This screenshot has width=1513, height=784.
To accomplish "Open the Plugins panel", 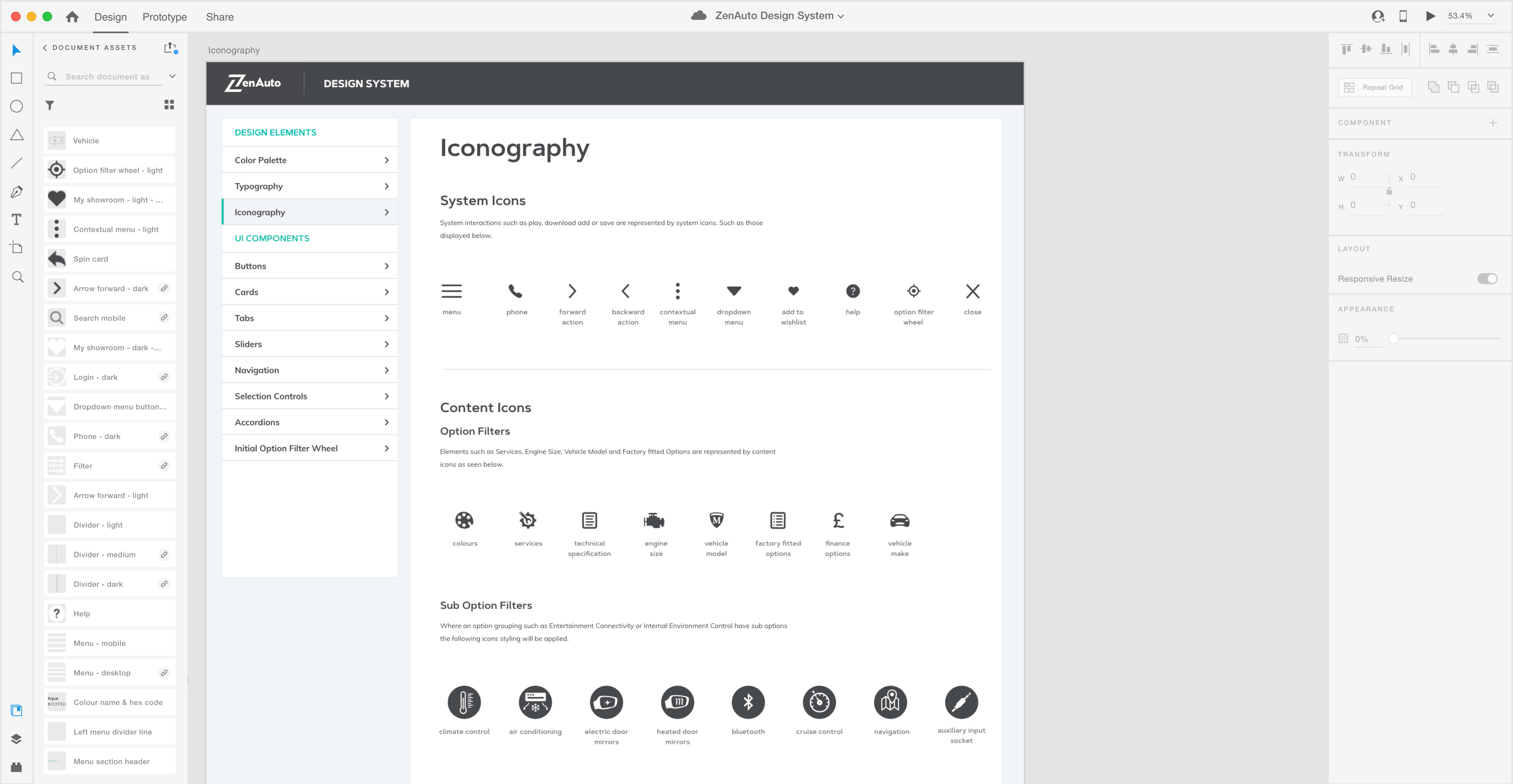I will click(x=16, y=767).
